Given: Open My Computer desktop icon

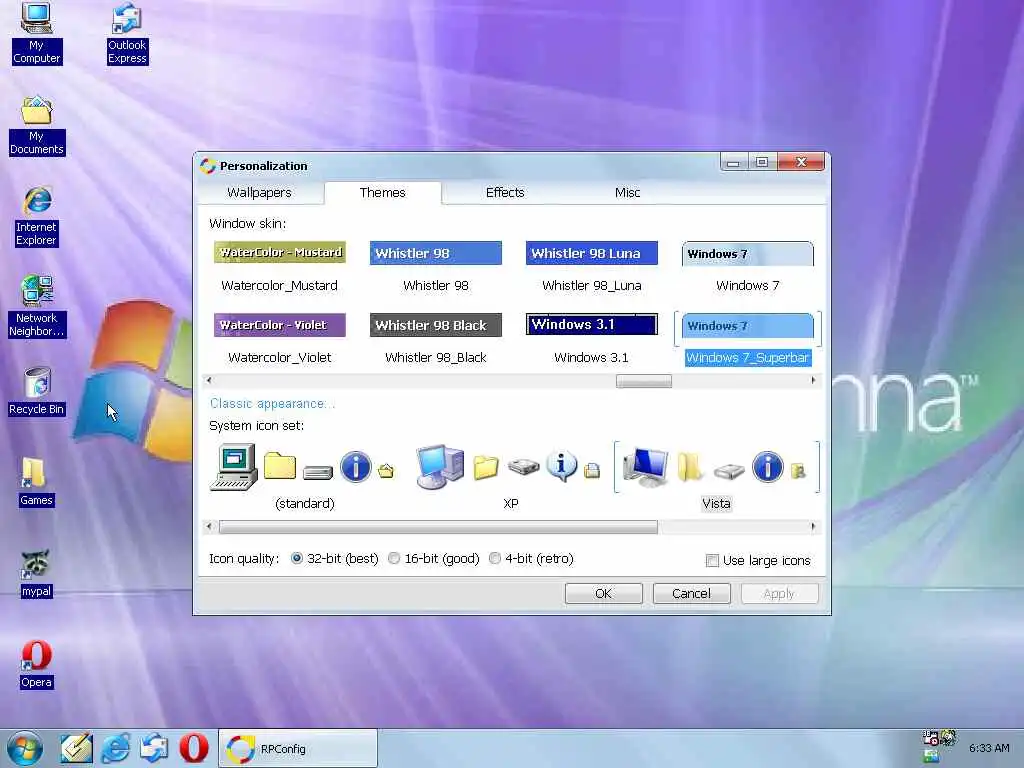Looking at the screenshot, I should [37, 33].
